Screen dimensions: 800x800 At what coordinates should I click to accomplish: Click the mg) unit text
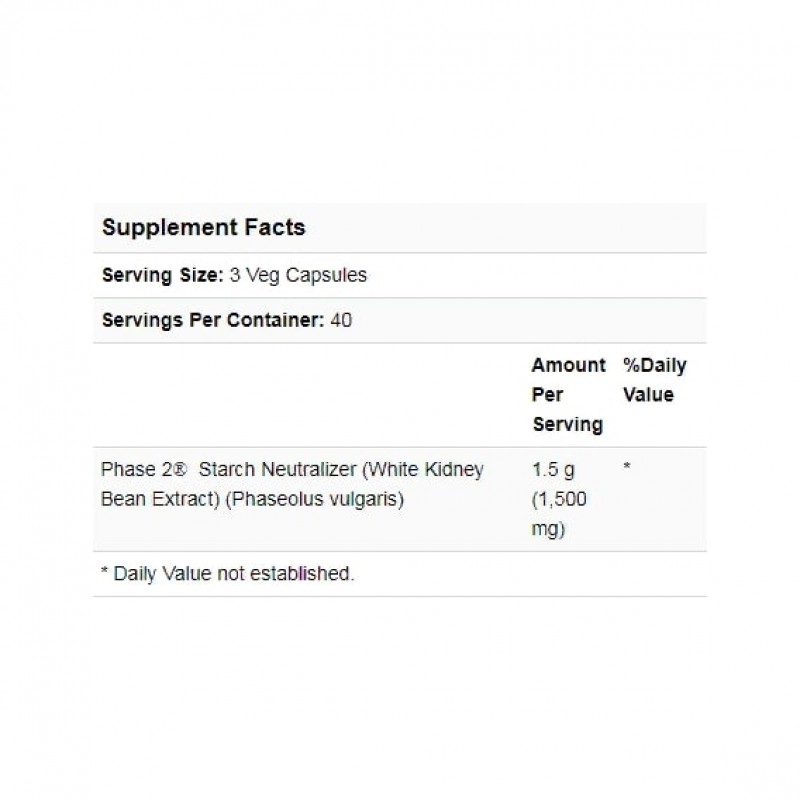(549, 528)
